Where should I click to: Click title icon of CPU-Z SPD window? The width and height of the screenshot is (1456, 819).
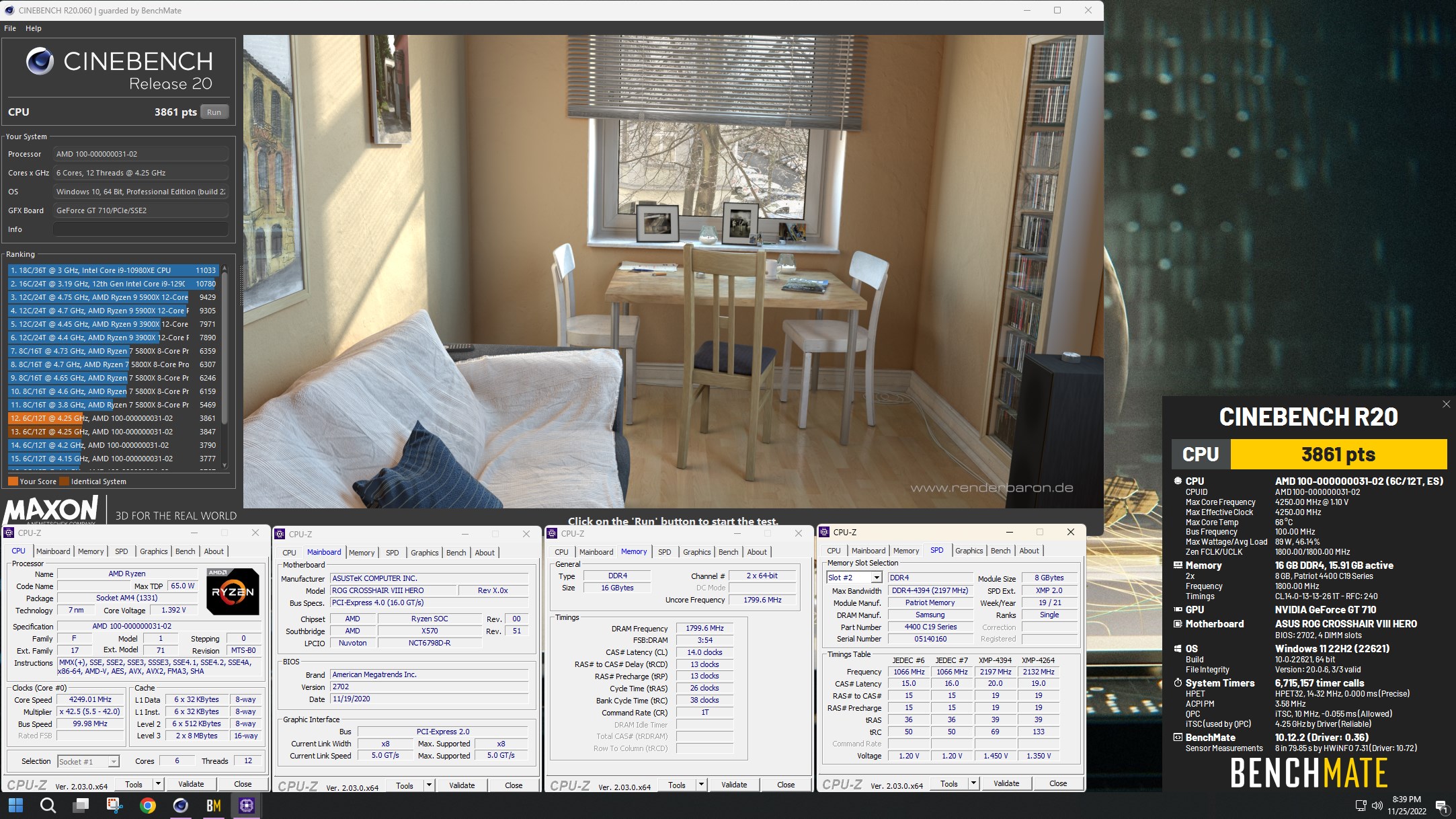824,532
